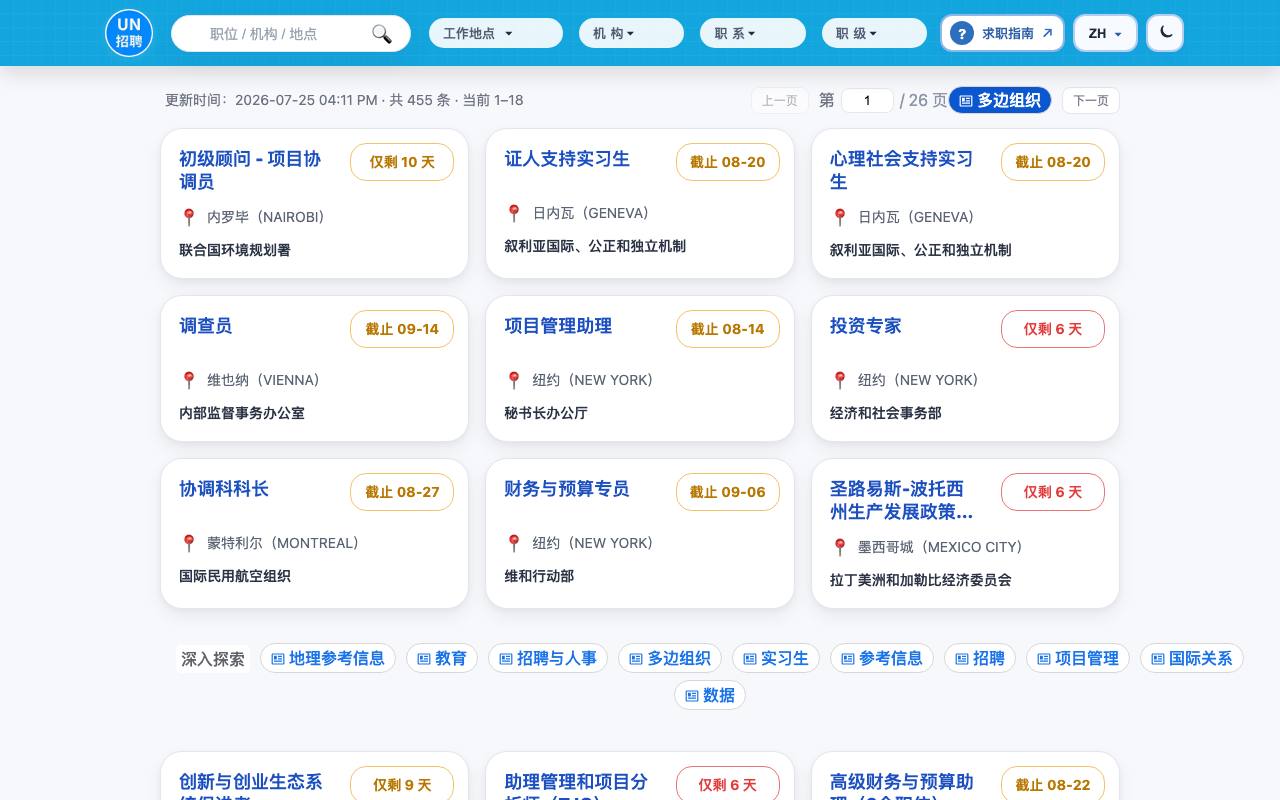Open the 圣路易斯-波托西州 job posting
The width and height of the screenshot is (1280, 800).
point(901,500)
